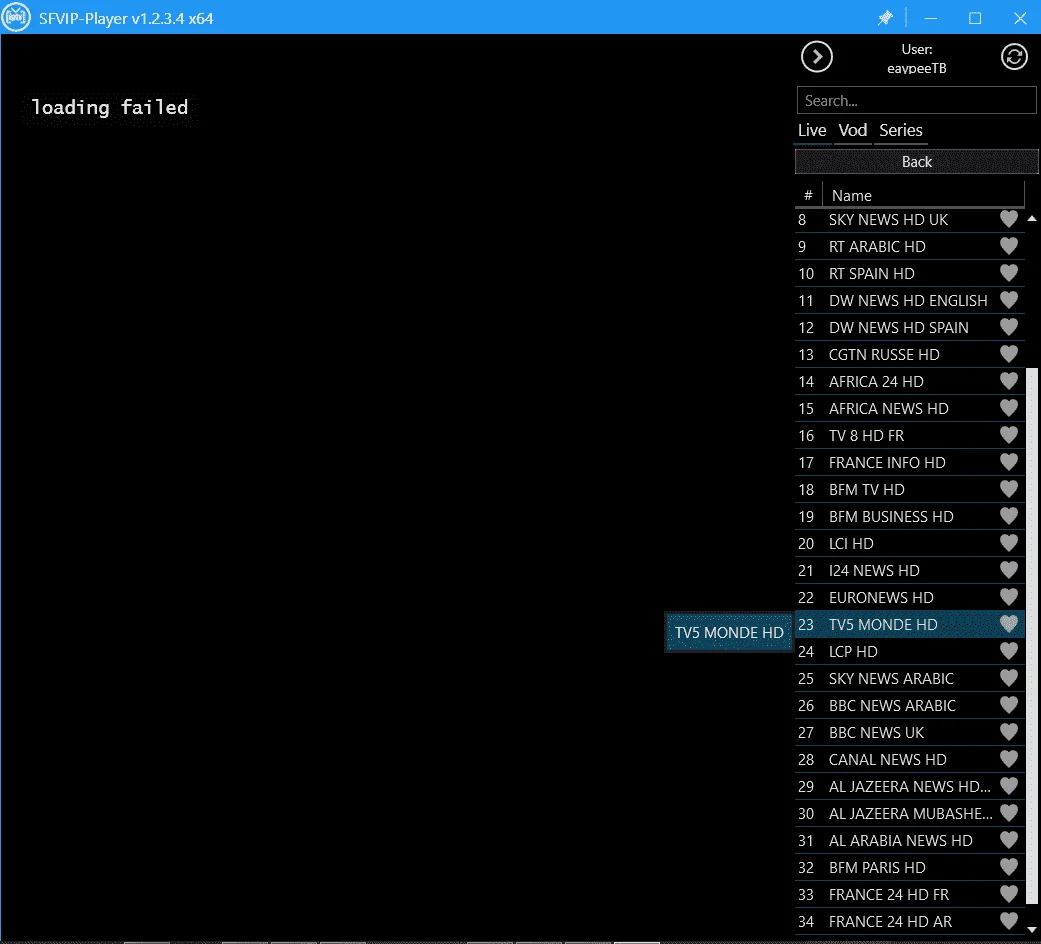Viewport: 1041px width, 944px height.
Task: Select highlighted TV5 MONDE HD row
Action: (910, 625)
